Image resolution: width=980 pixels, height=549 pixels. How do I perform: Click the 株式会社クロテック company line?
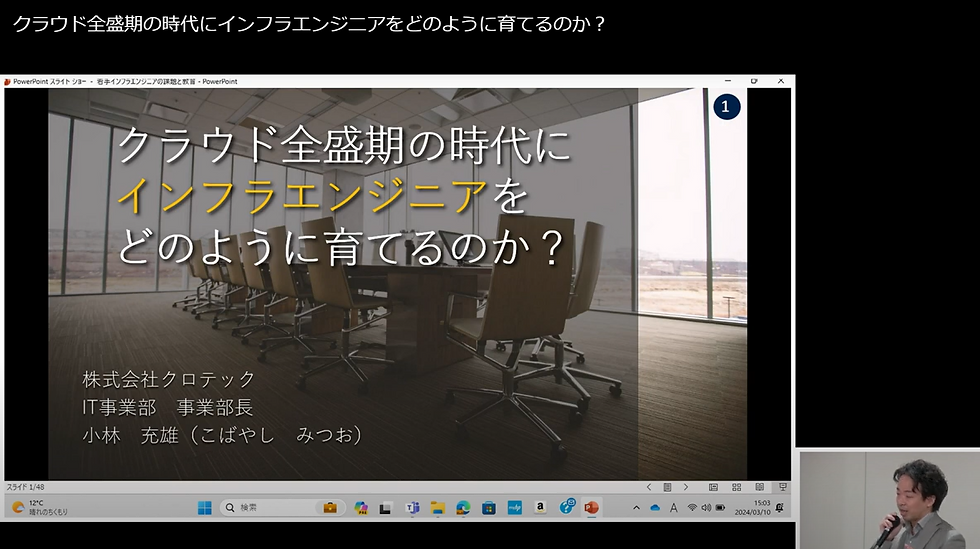pos(169,379)
